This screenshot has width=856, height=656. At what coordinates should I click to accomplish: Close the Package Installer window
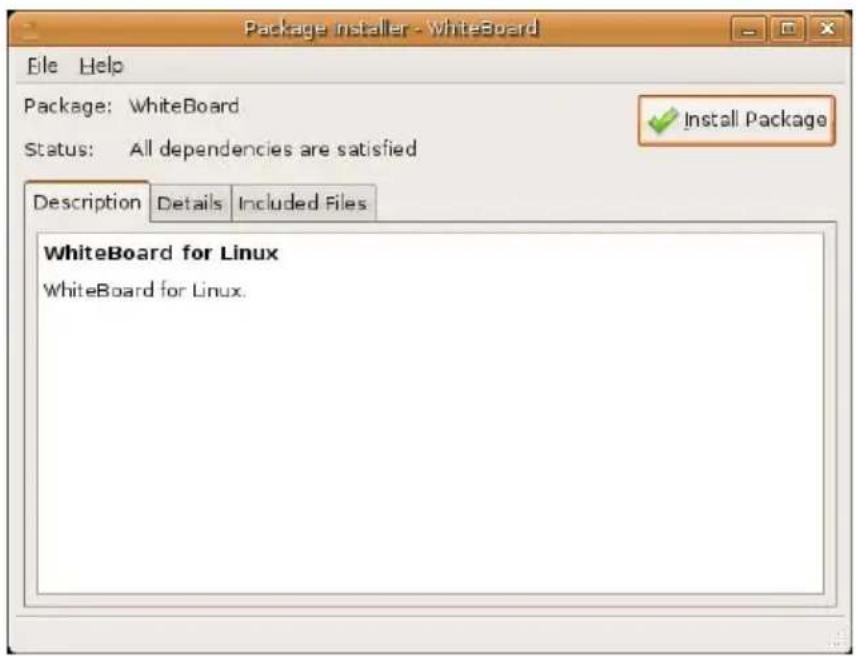click(827, 28)
